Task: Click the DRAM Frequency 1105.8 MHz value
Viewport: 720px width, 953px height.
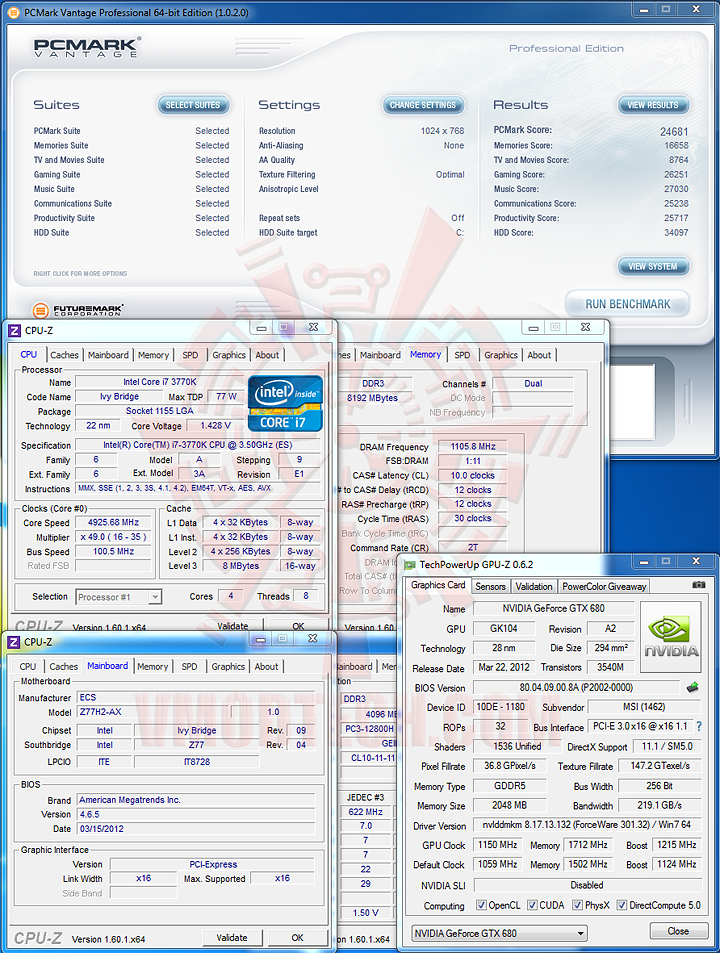Action: 473,446
